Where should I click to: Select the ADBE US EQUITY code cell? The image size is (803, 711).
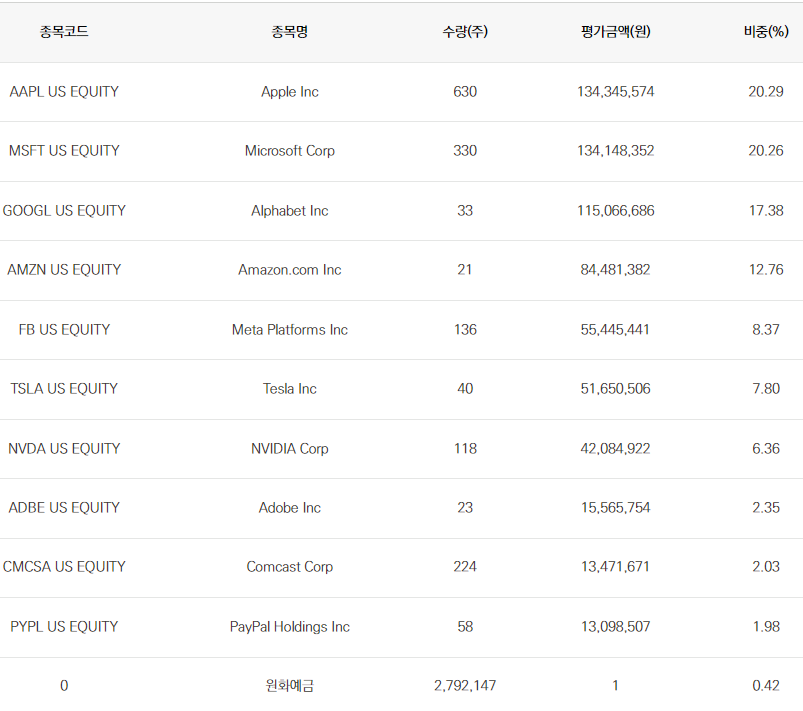[x=64, y=507]
